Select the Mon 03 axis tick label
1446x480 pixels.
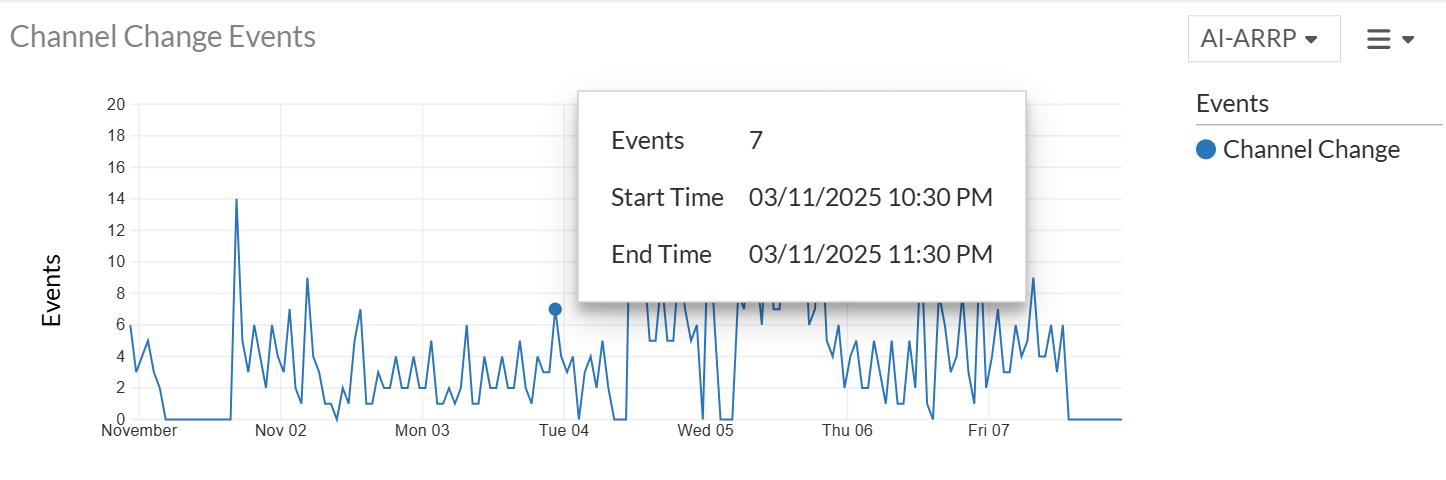pos(422,431)
